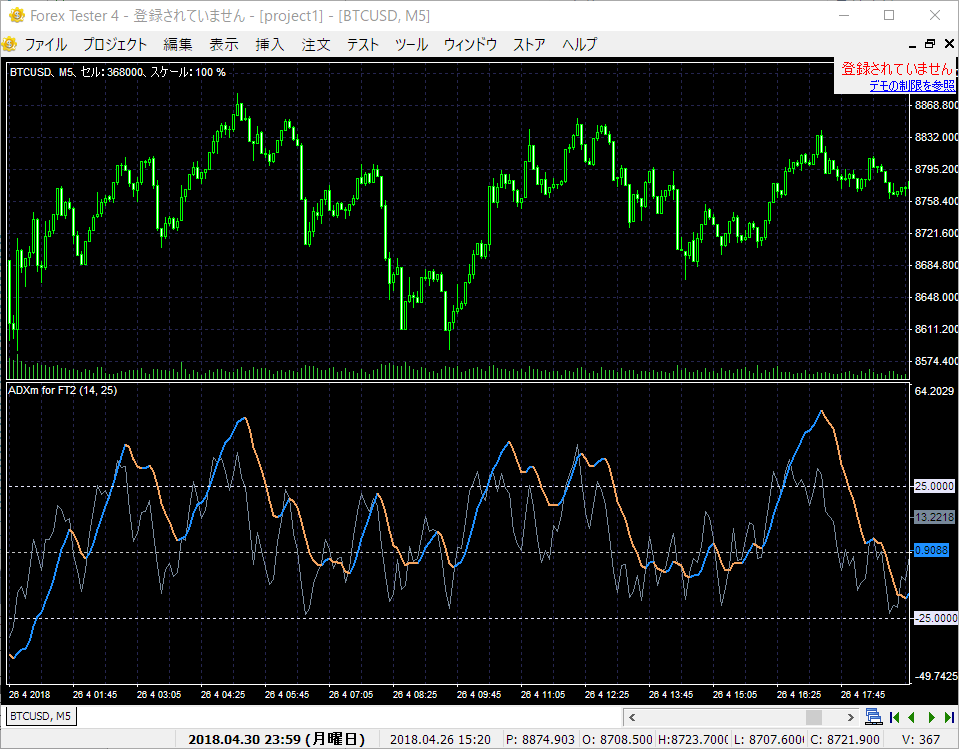This screenshot has width=959, height=749.
Task: Click indicator scale bottom value -49.7425
Action: pyautogui.click(x=935, y=676)
